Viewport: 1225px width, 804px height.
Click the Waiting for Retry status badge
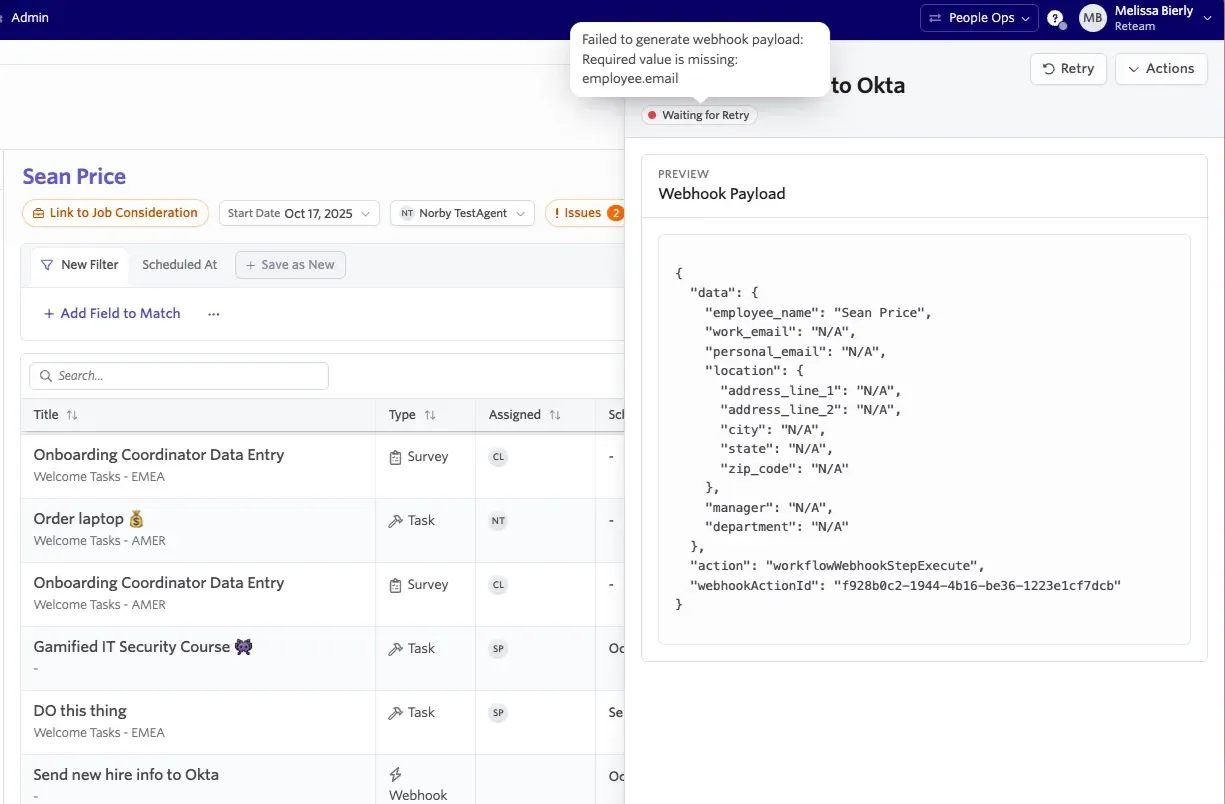click(x=700, y=115)
